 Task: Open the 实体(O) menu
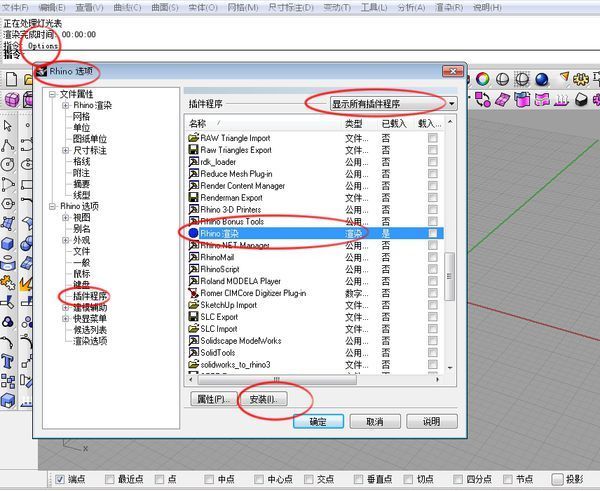click(203, 7)
